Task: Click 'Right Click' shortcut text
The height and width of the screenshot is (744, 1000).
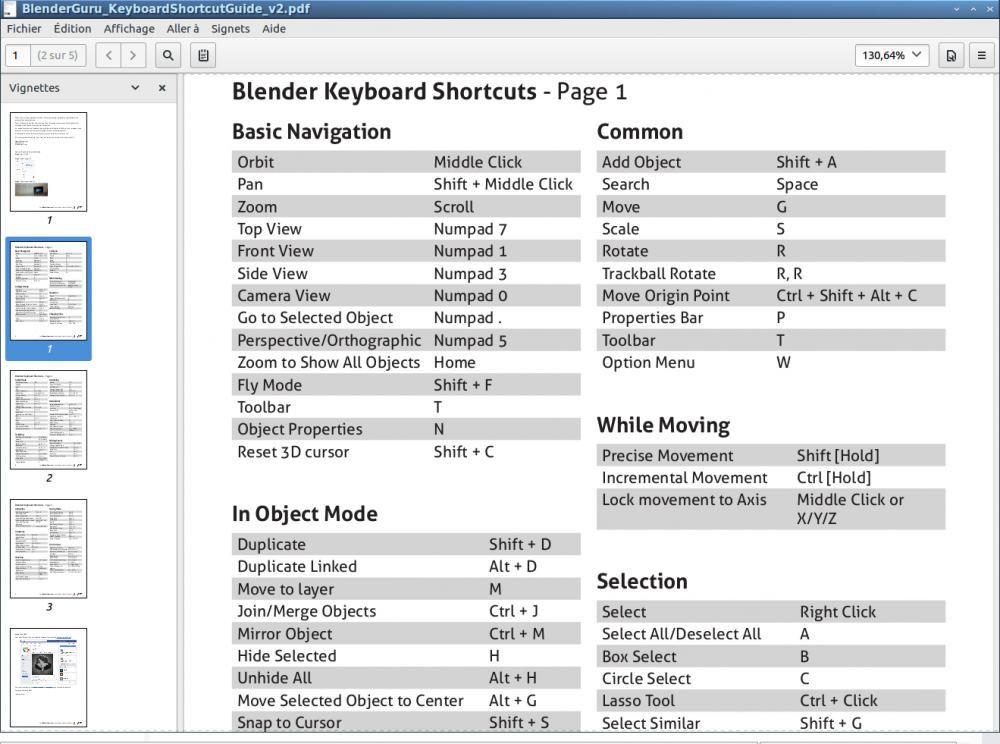Action: pyautogui.click(x=837, y=612)
